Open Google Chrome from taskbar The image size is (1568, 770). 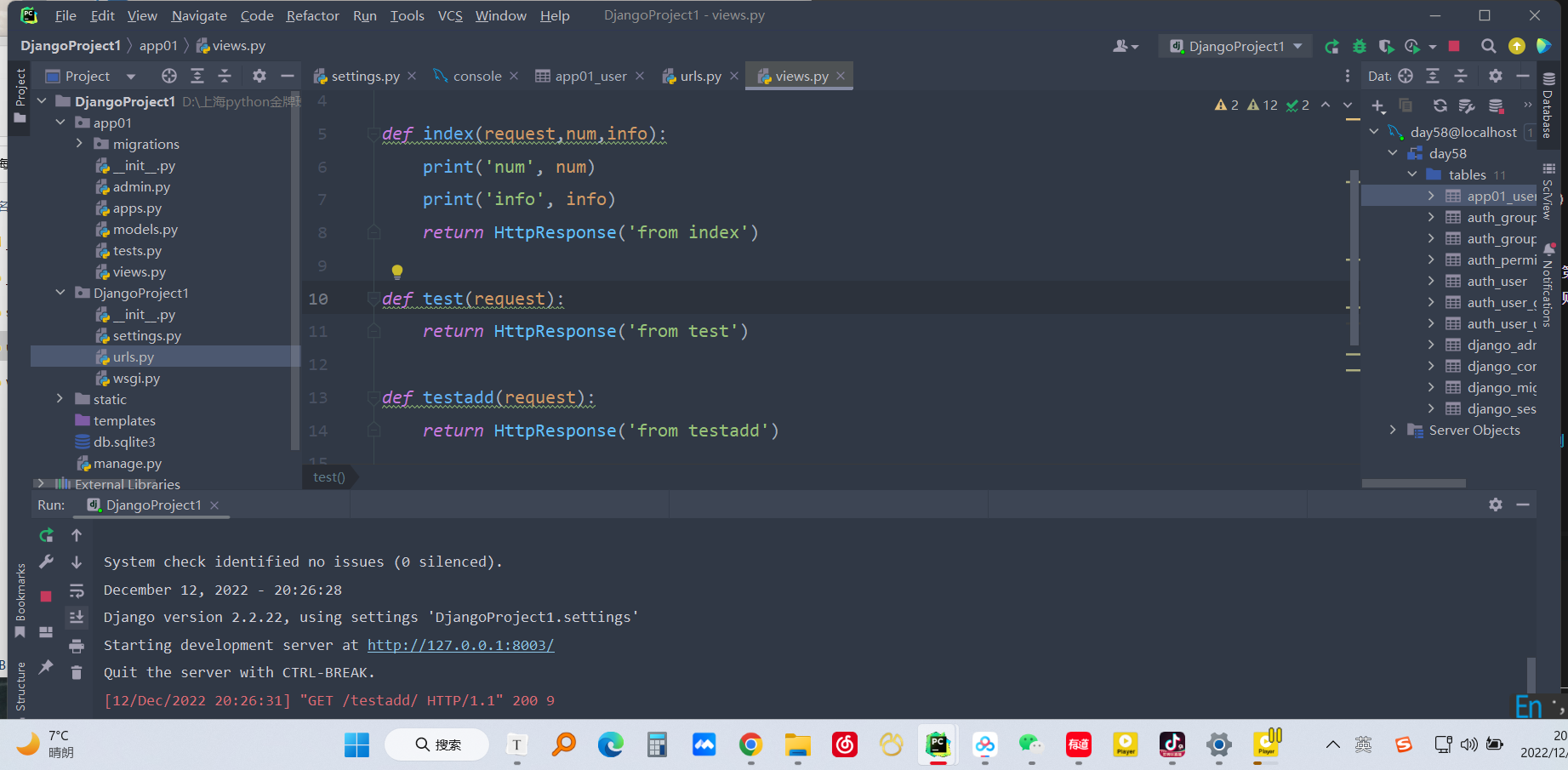click(750, 745)
